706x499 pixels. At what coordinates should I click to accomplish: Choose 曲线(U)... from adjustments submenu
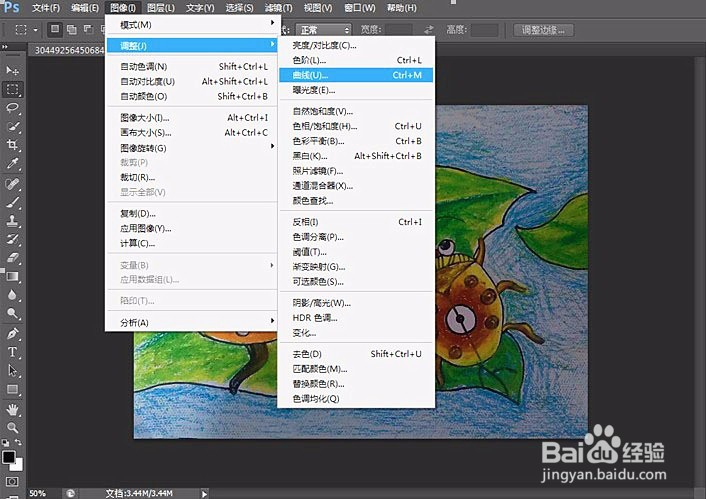(356, 75)
